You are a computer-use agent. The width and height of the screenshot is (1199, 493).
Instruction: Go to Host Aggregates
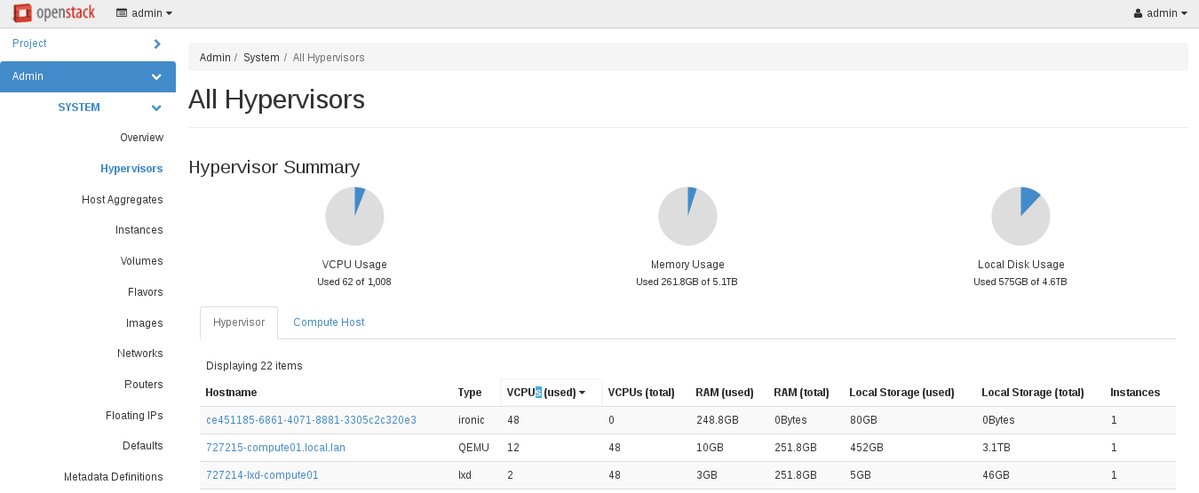[122, 199]
